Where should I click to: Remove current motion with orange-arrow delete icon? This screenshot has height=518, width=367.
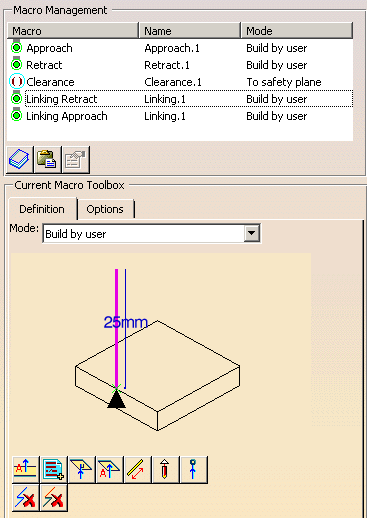click(x=53, y=498)
